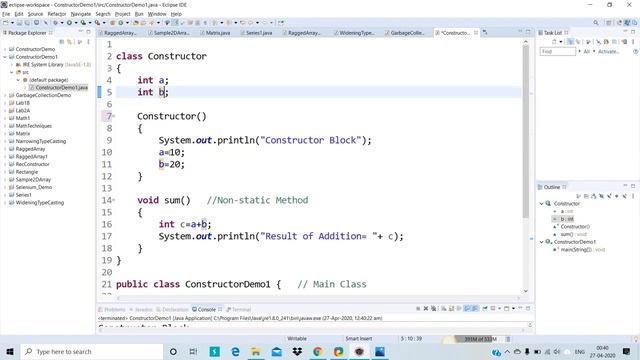The image size is (640, 360).
Task: Open the File menu
Action: click(6, 14)
